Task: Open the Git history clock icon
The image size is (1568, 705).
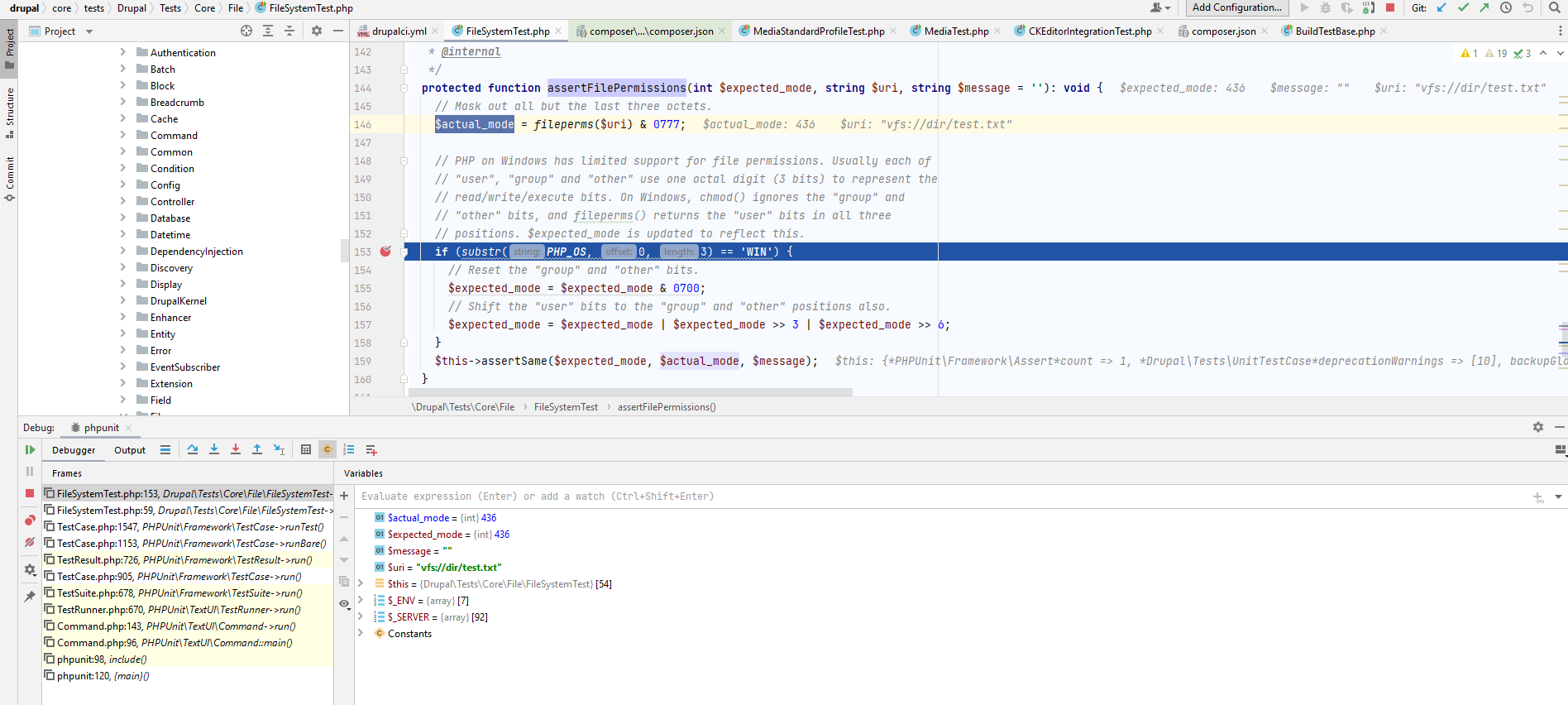Action: pyautogui.click(x=1506, y=7)
